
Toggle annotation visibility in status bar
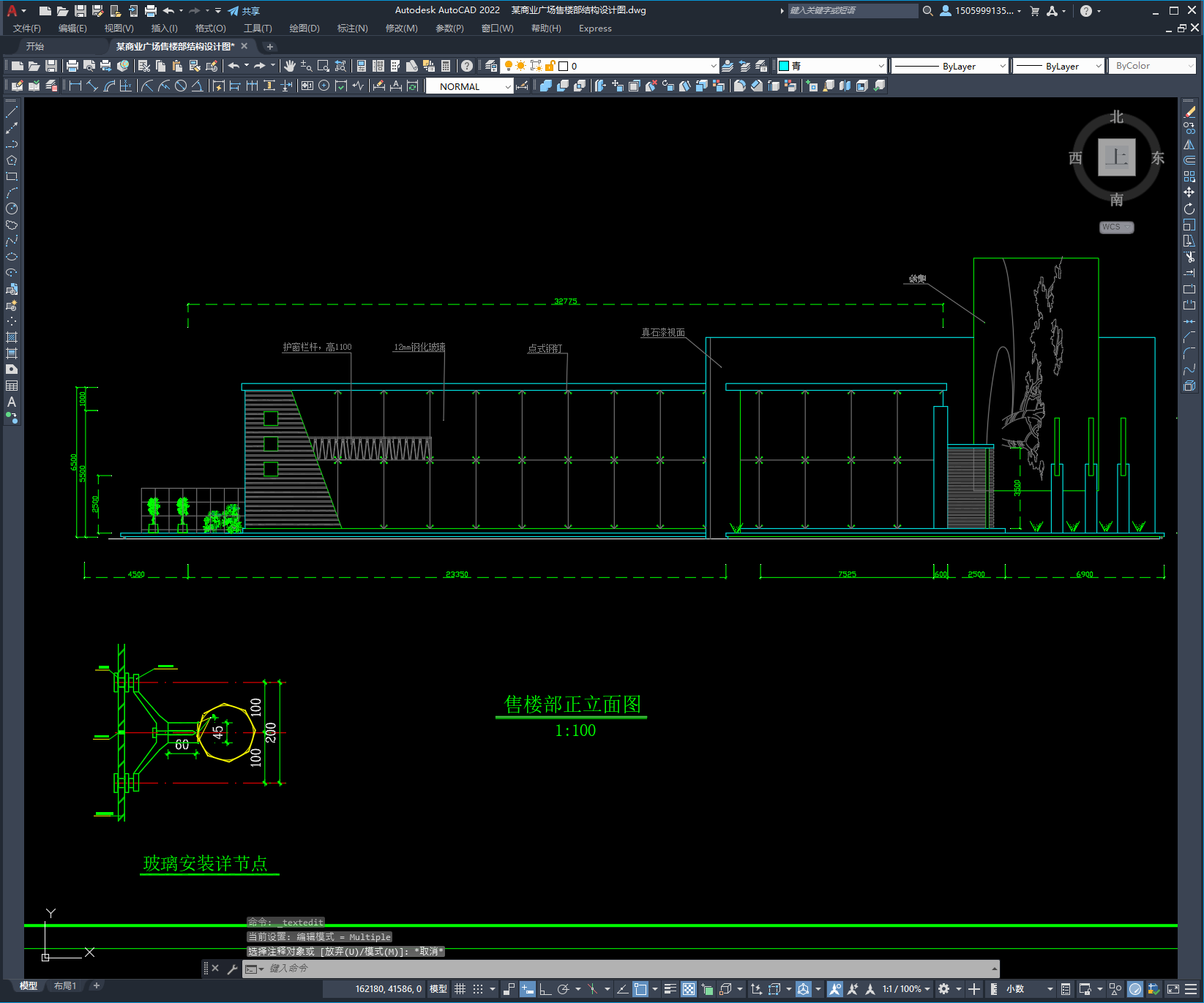(x=834, y=989)
